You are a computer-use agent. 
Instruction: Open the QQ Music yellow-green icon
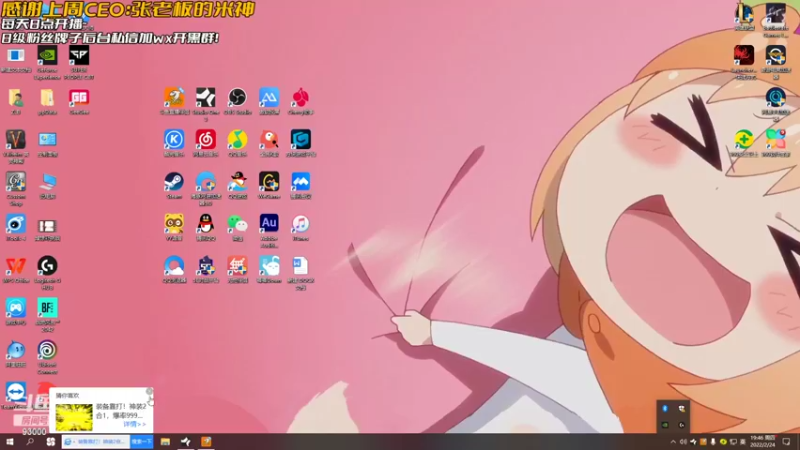[x=237, y=140]
